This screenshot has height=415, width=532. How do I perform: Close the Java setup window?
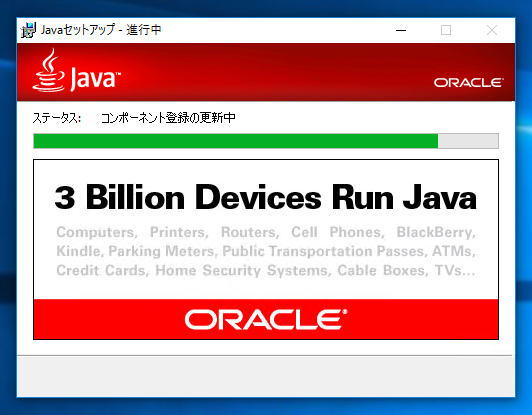[x=492, y=30]
